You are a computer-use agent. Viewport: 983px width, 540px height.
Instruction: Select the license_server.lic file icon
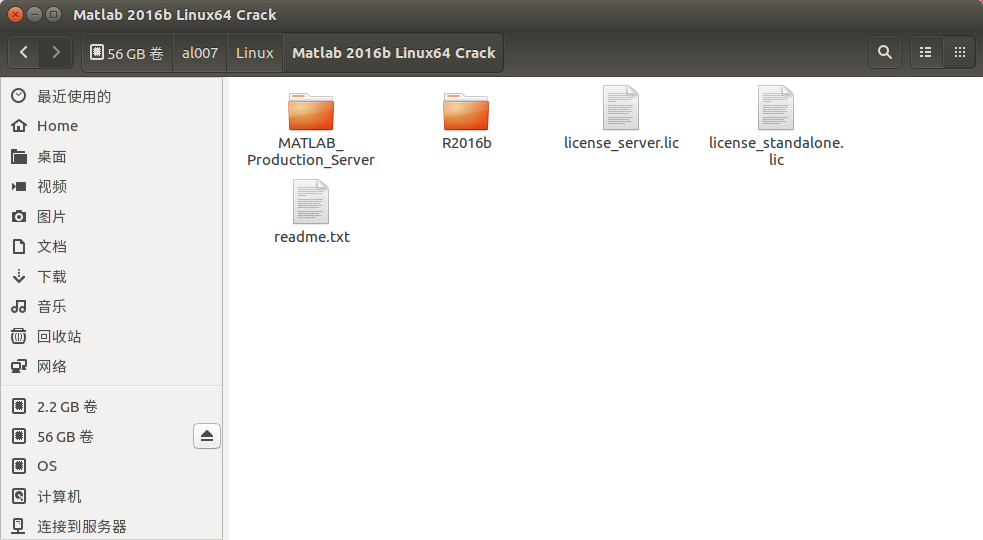point(621,108)
